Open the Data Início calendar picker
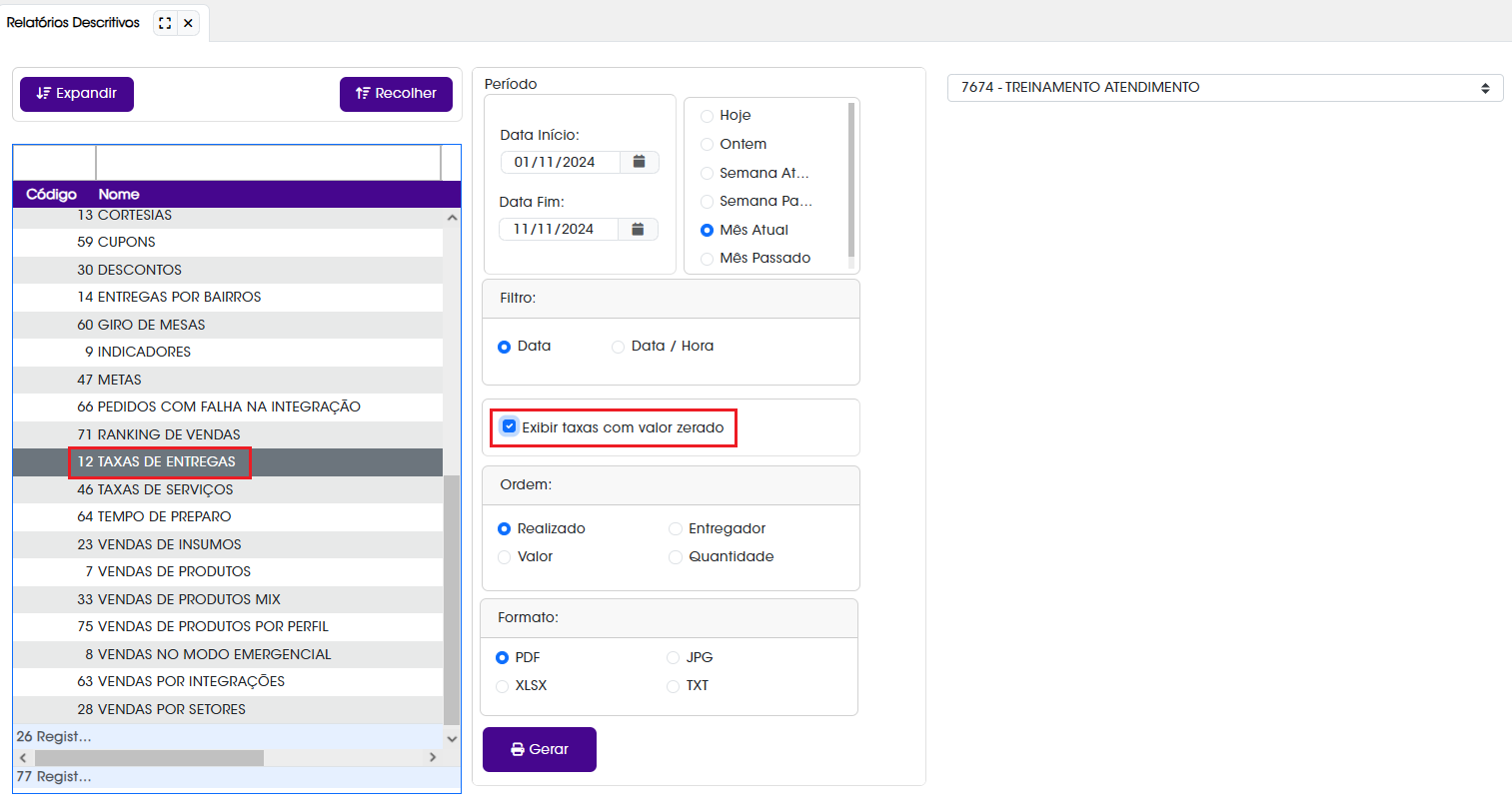 (640, 162)
